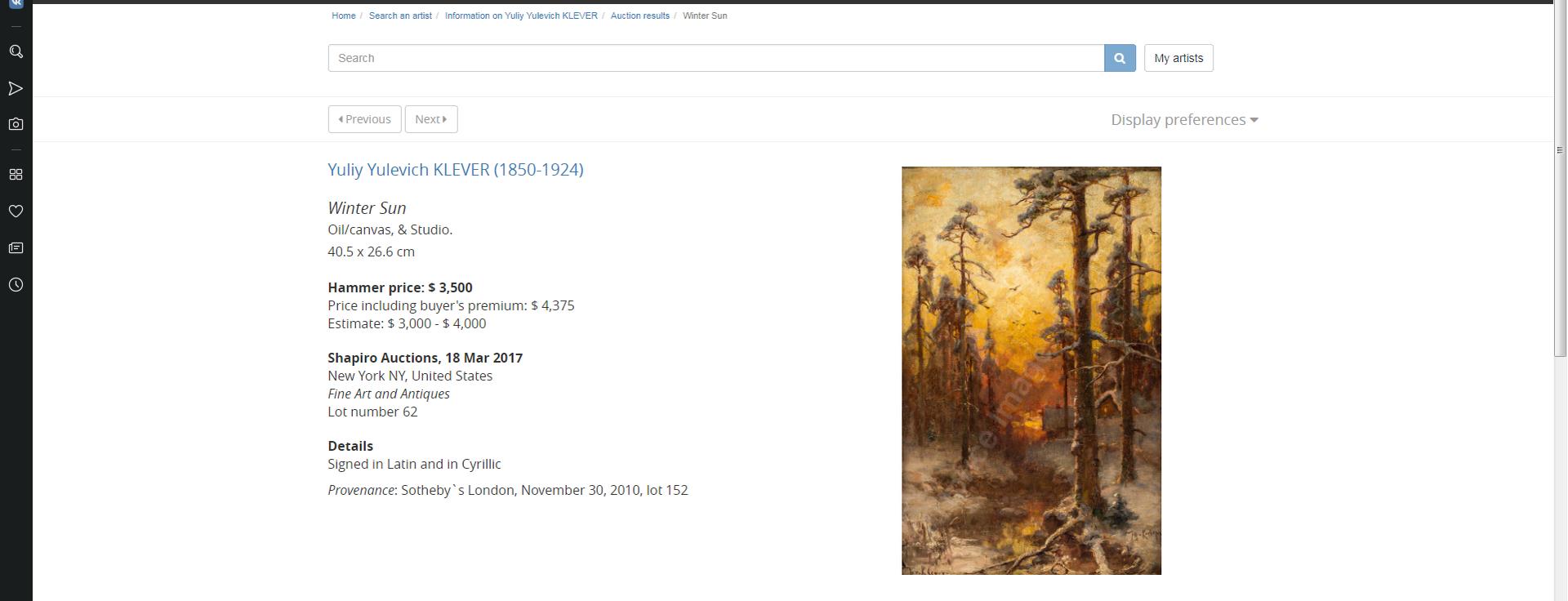Click inside the Search input field

(716, 58)
